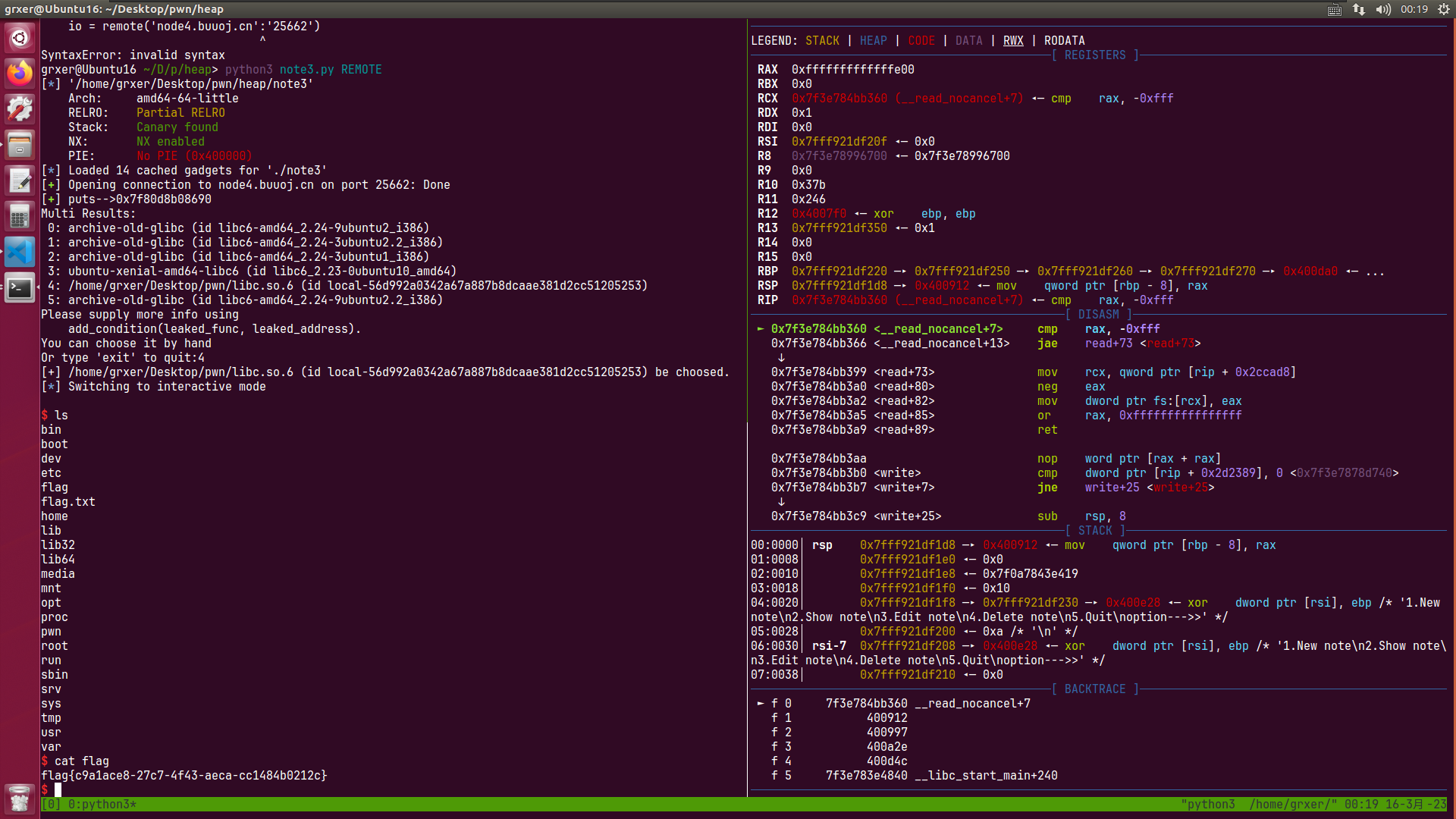Open the text editor dock icon
This screenshot has width=1456, height=819.
20,180
